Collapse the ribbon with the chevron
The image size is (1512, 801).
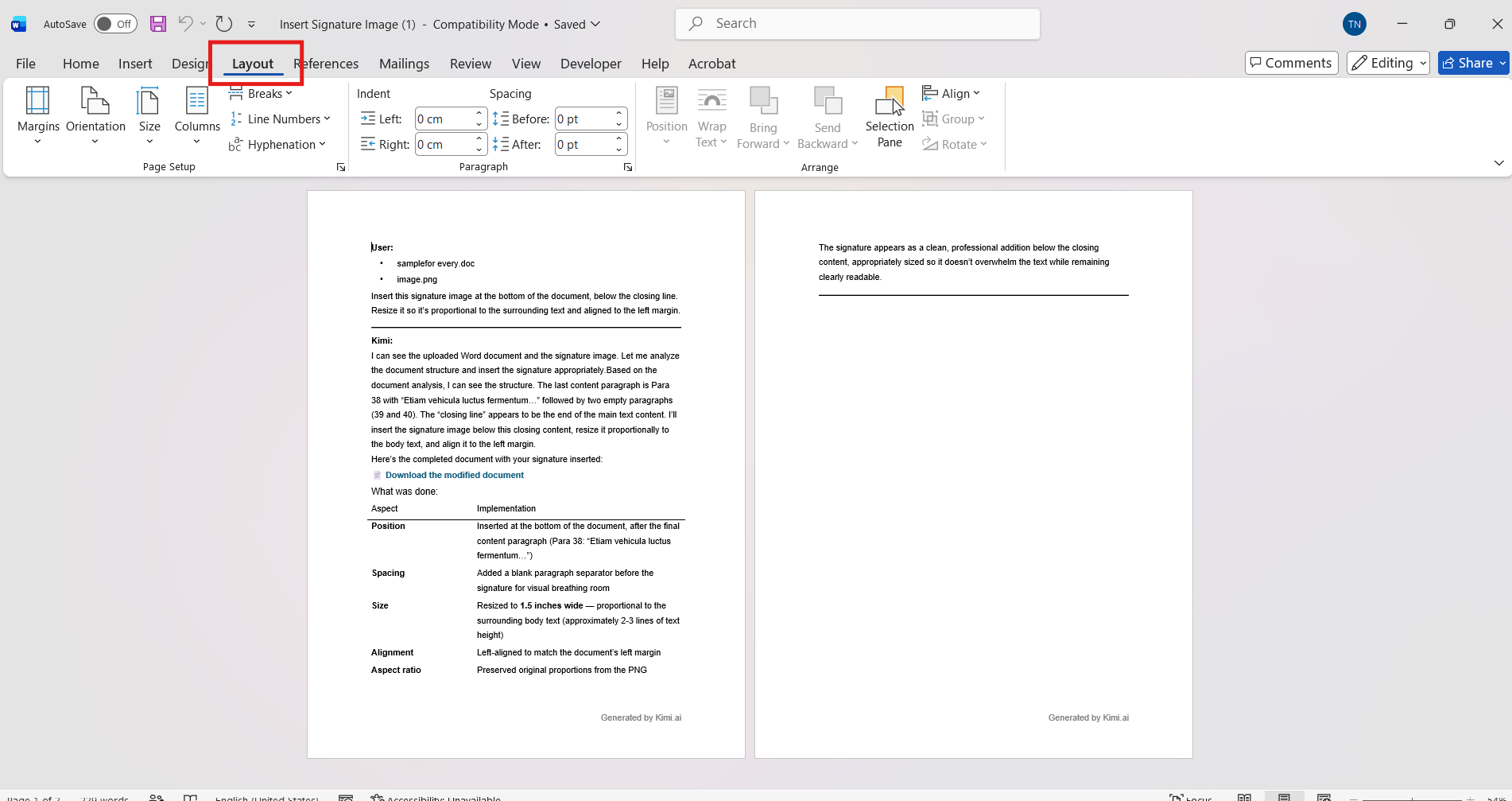click(x=1498, y=163)
